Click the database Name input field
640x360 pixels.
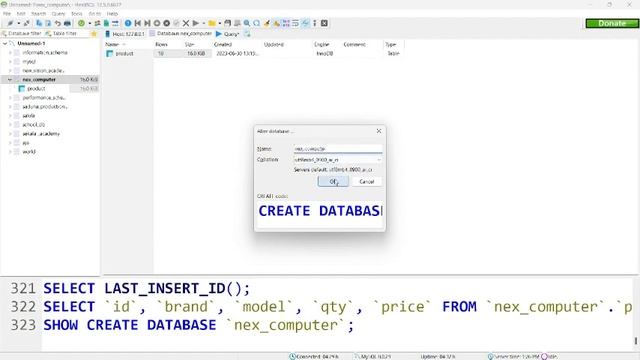click(x=338, y=149)
